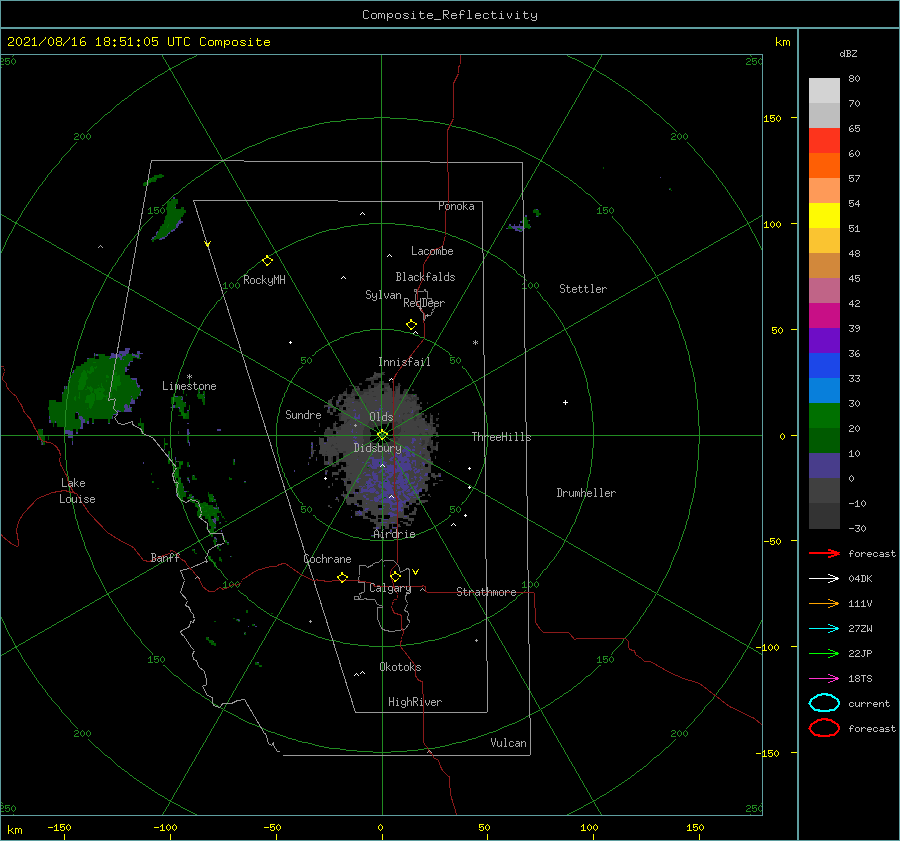This screenshot has height=841, width=900.
Task: Select the yellow 54-51 dBZ swatch
Action: tap(824, 216)
